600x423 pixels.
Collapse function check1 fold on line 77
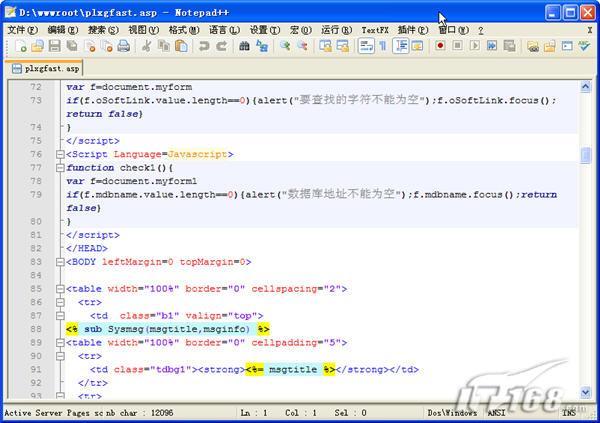60,168
